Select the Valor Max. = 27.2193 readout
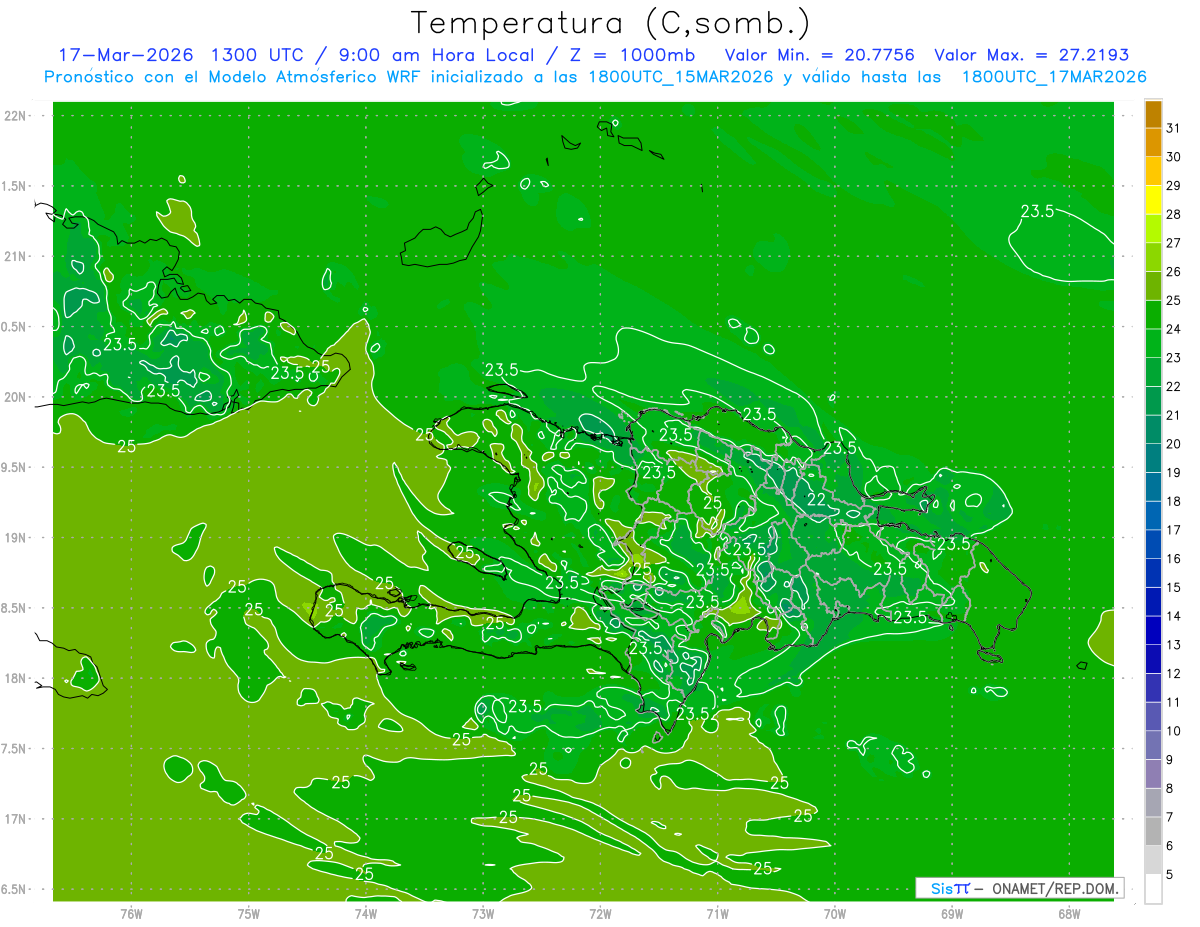The image size is (1200, 927). coord(1031,55)
